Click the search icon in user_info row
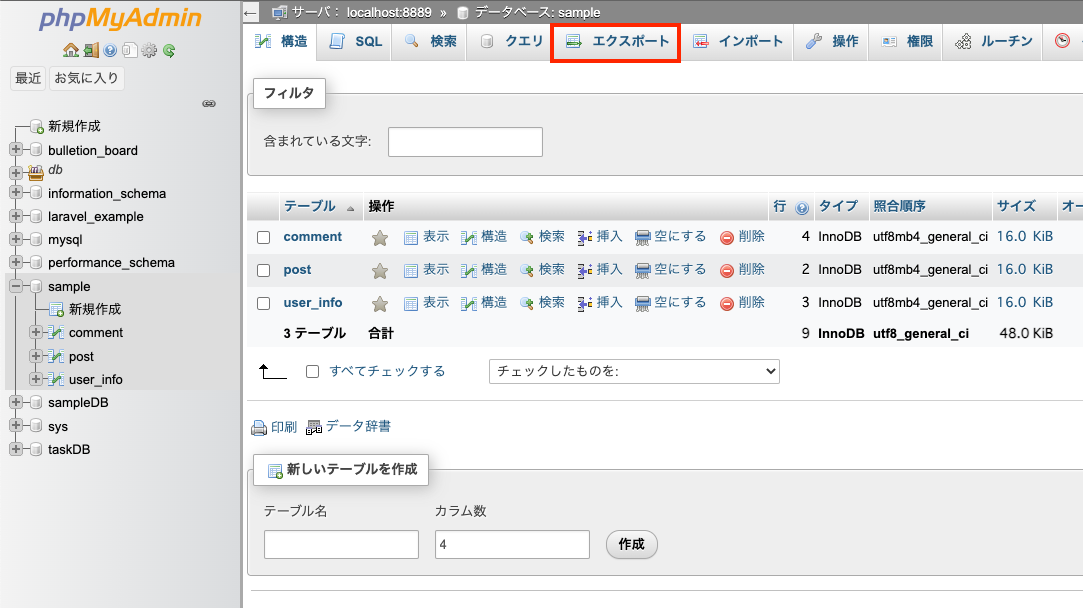This screenshot has width=1083, height=608. click(527, 303)
